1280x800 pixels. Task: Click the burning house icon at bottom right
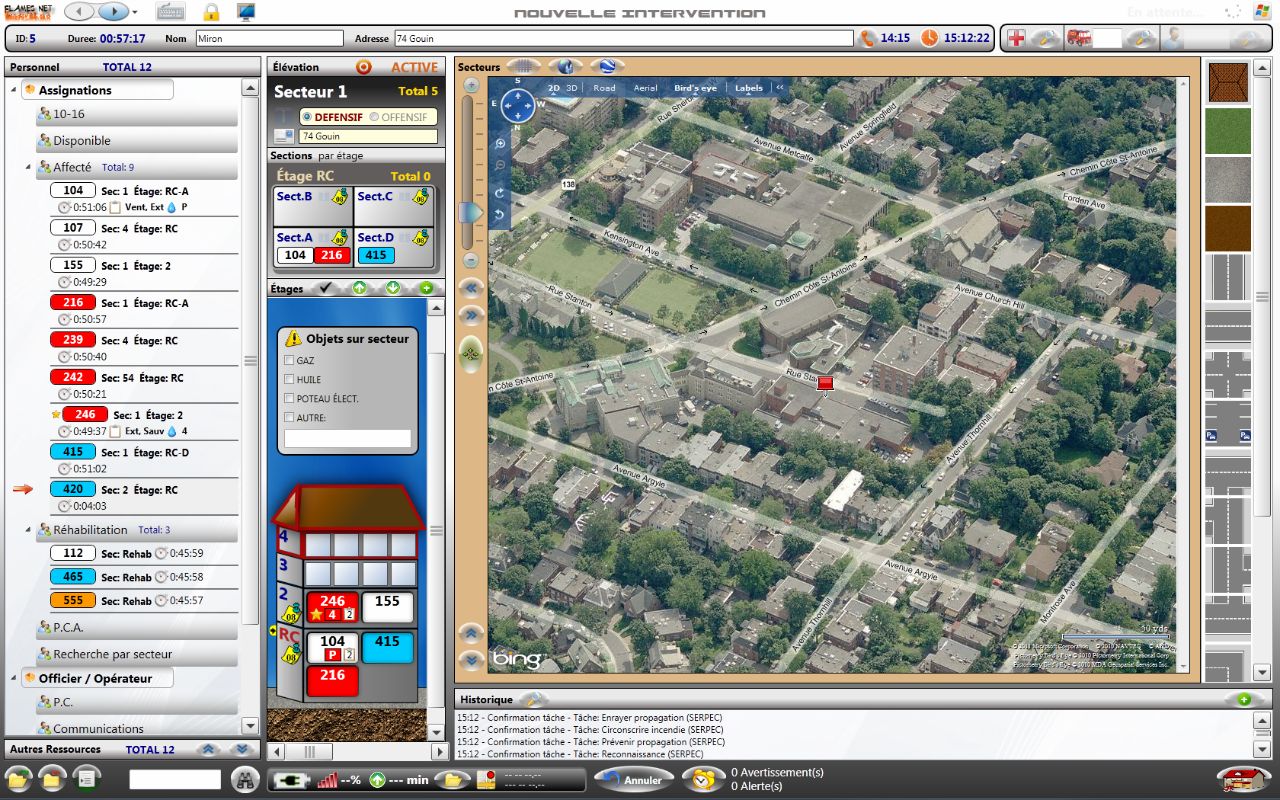click(1240, 779)
